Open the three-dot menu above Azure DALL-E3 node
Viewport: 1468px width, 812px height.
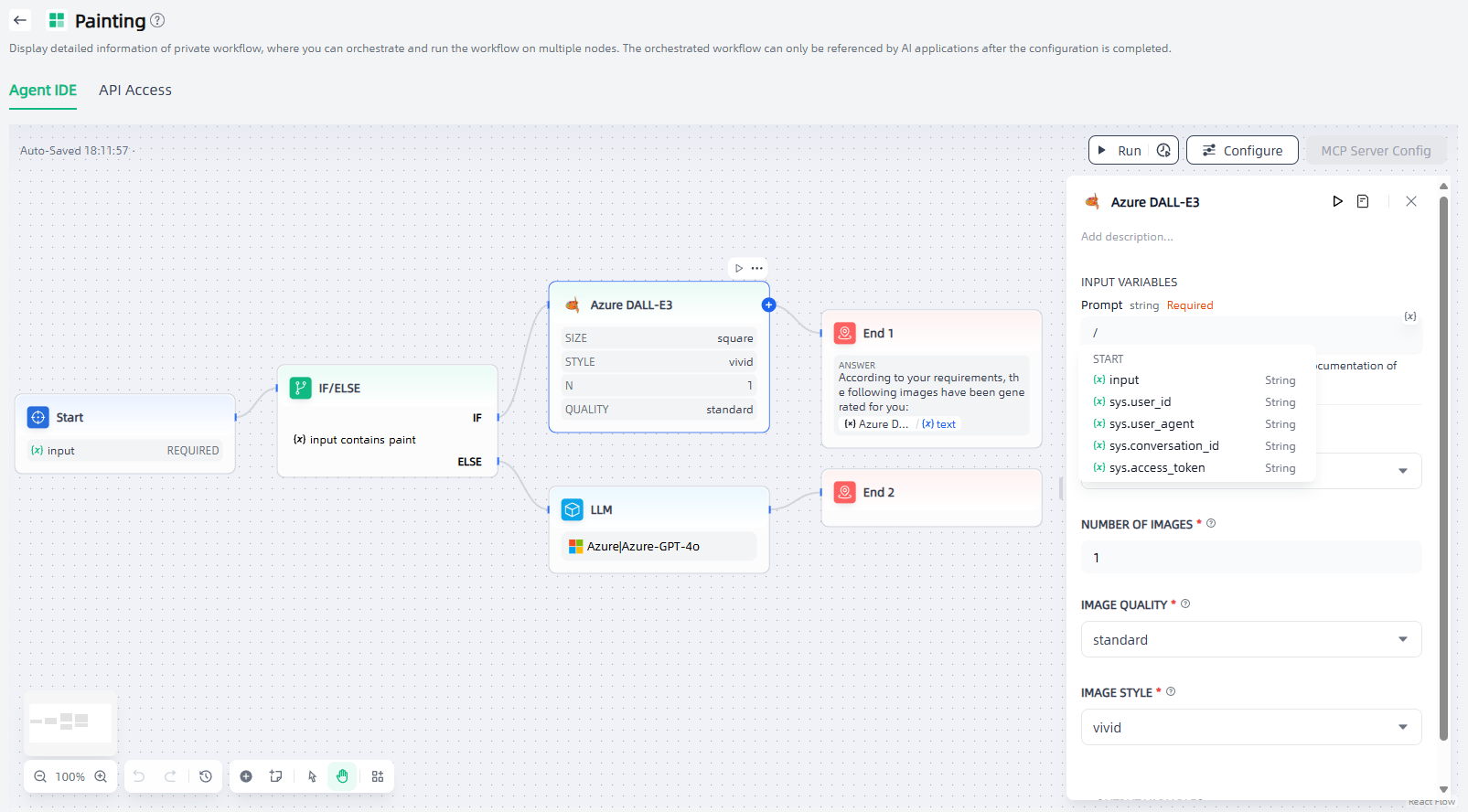[x=757, y=268]
